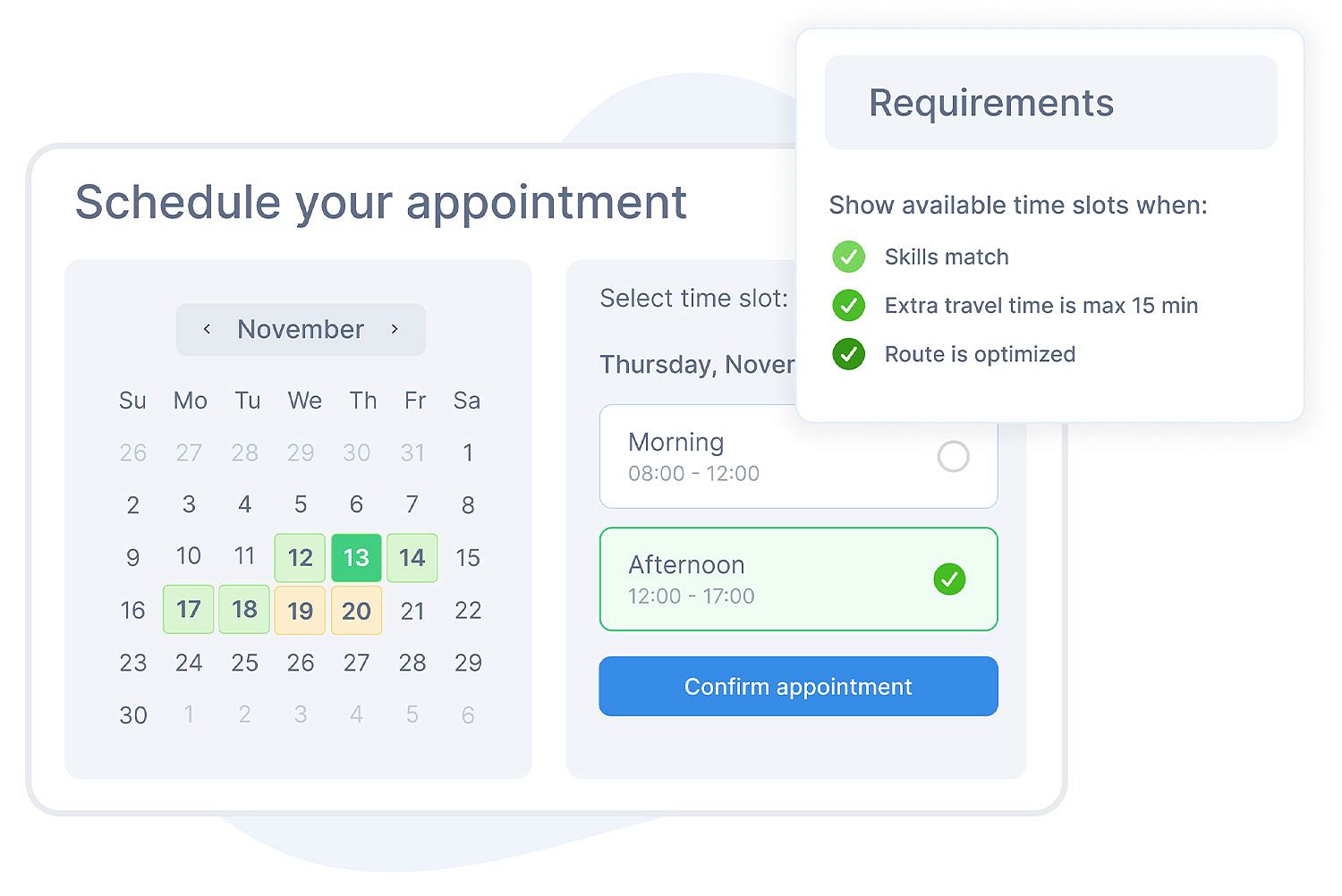Toggle the Afternoon slot green check
The height and width of the screenshot is (896, 1342).
[x=949, y=579]
